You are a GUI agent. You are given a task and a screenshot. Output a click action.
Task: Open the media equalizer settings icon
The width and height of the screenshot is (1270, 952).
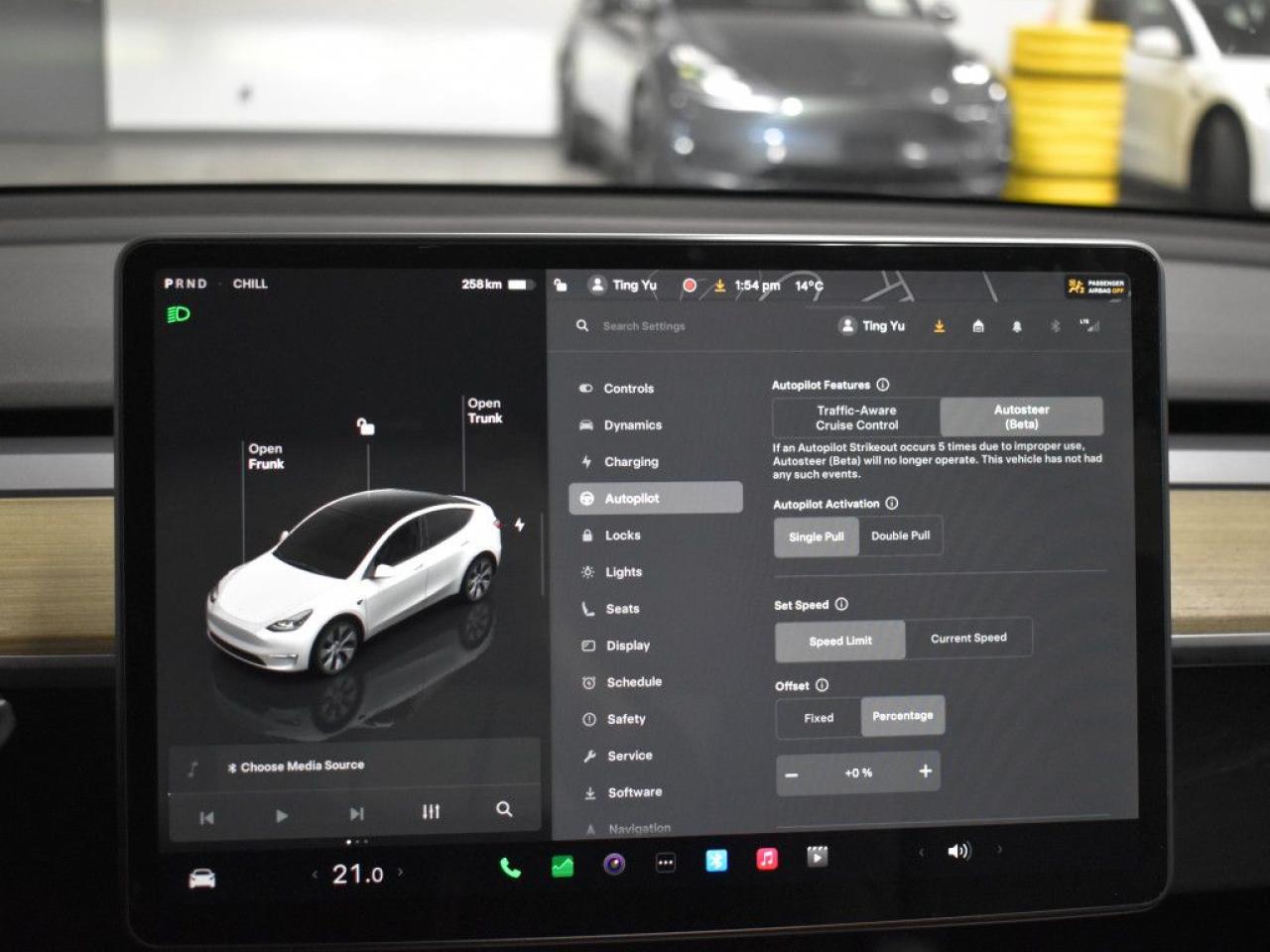(431, 811)
